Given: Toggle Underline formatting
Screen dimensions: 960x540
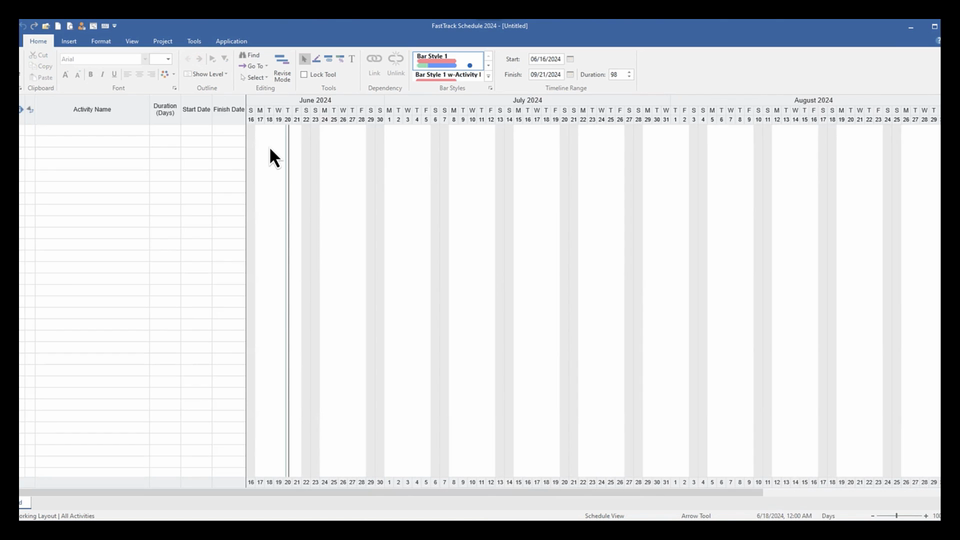Looking at the screenshot, I should point(114,74).
